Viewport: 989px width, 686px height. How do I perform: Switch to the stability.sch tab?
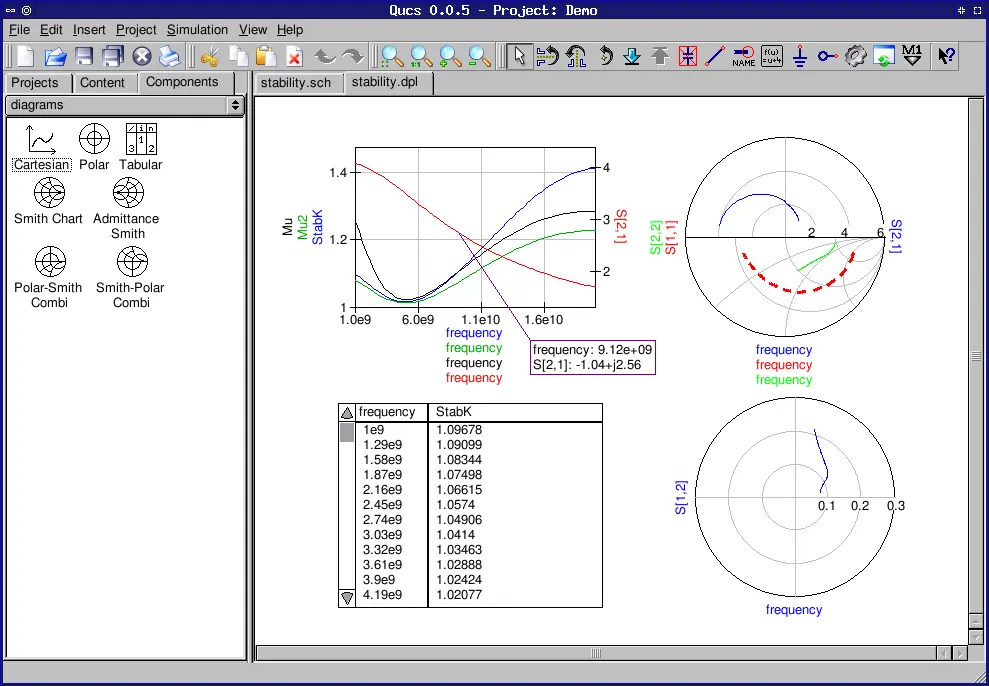(295, 83)
